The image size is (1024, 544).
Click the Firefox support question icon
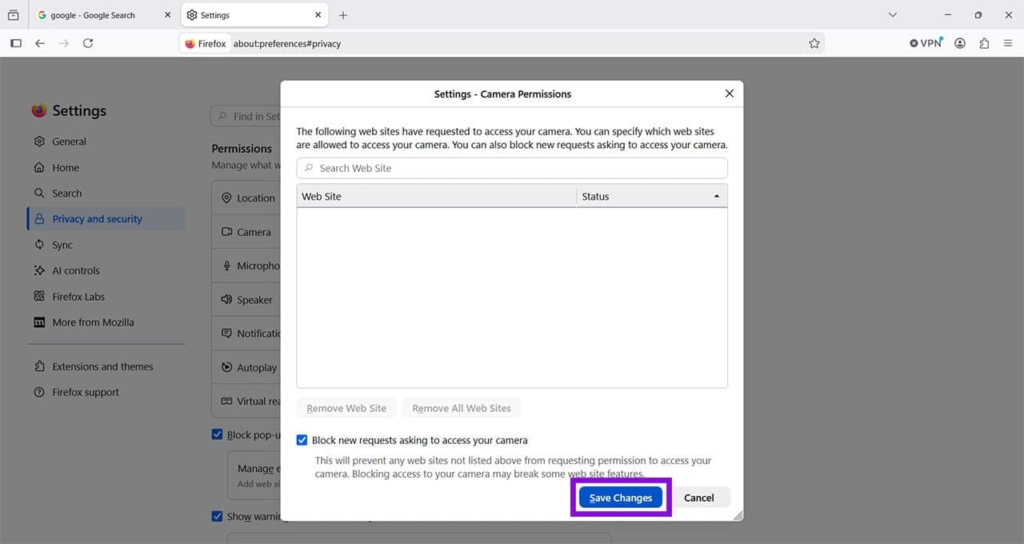tap(39, 392)
